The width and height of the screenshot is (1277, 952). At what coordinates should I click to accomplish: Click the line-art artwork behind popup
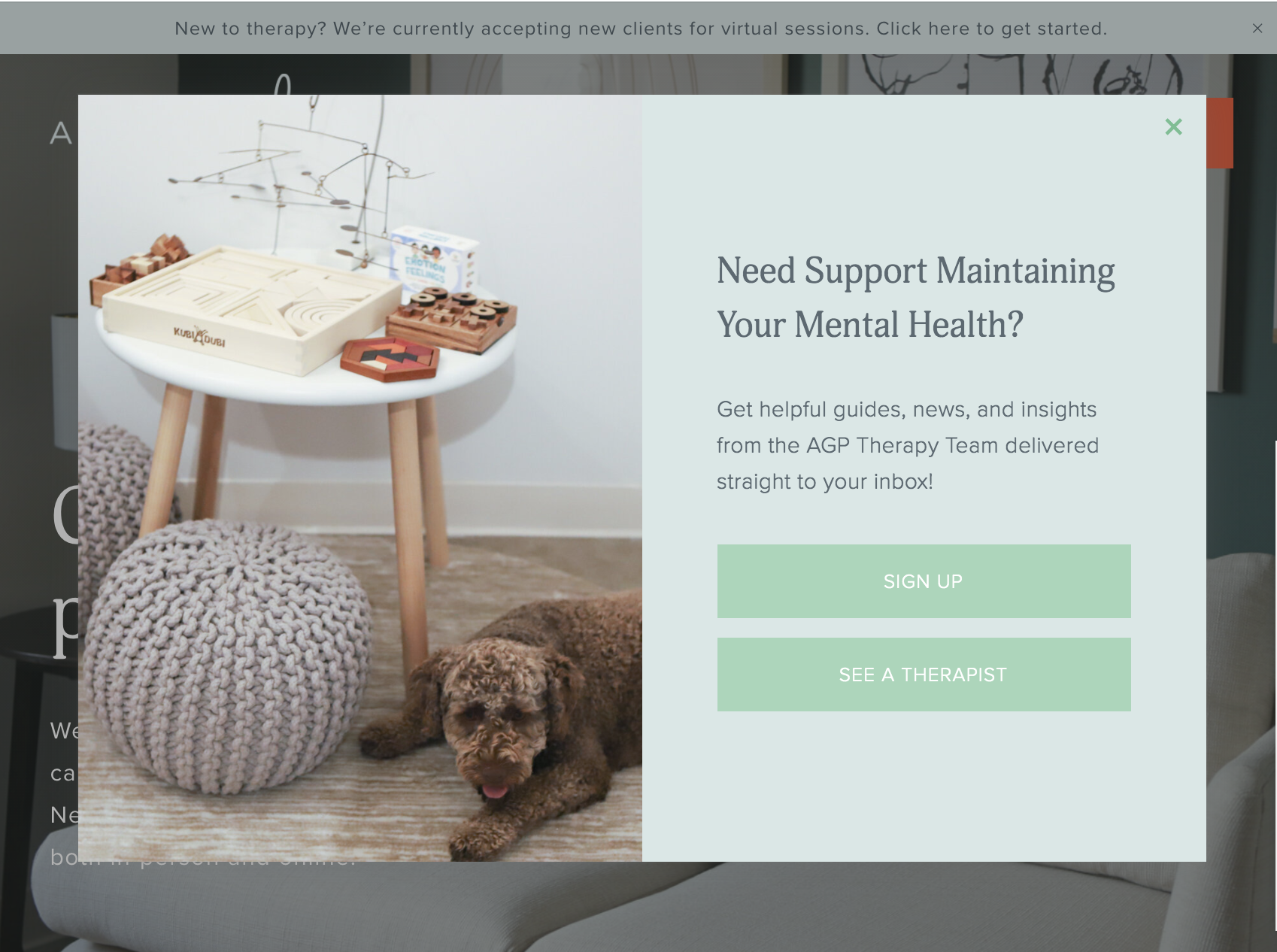pyautogui.click(x=1023, y=74)
